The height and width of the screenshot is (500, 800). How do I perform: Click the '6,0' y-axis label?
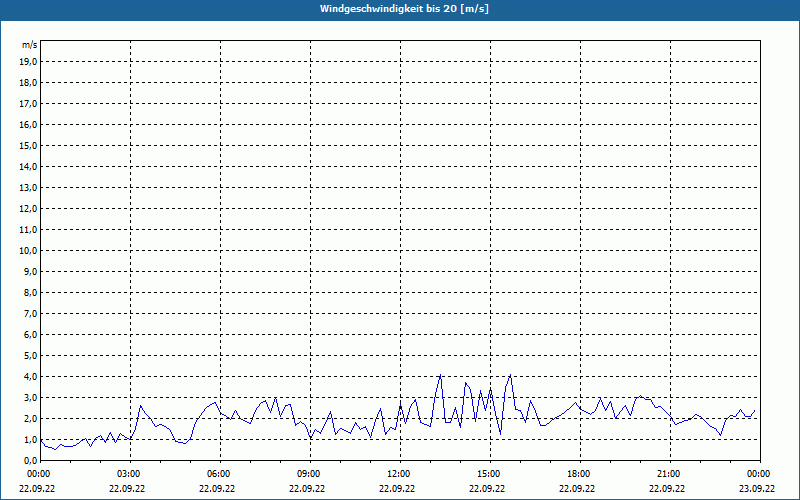32,334
